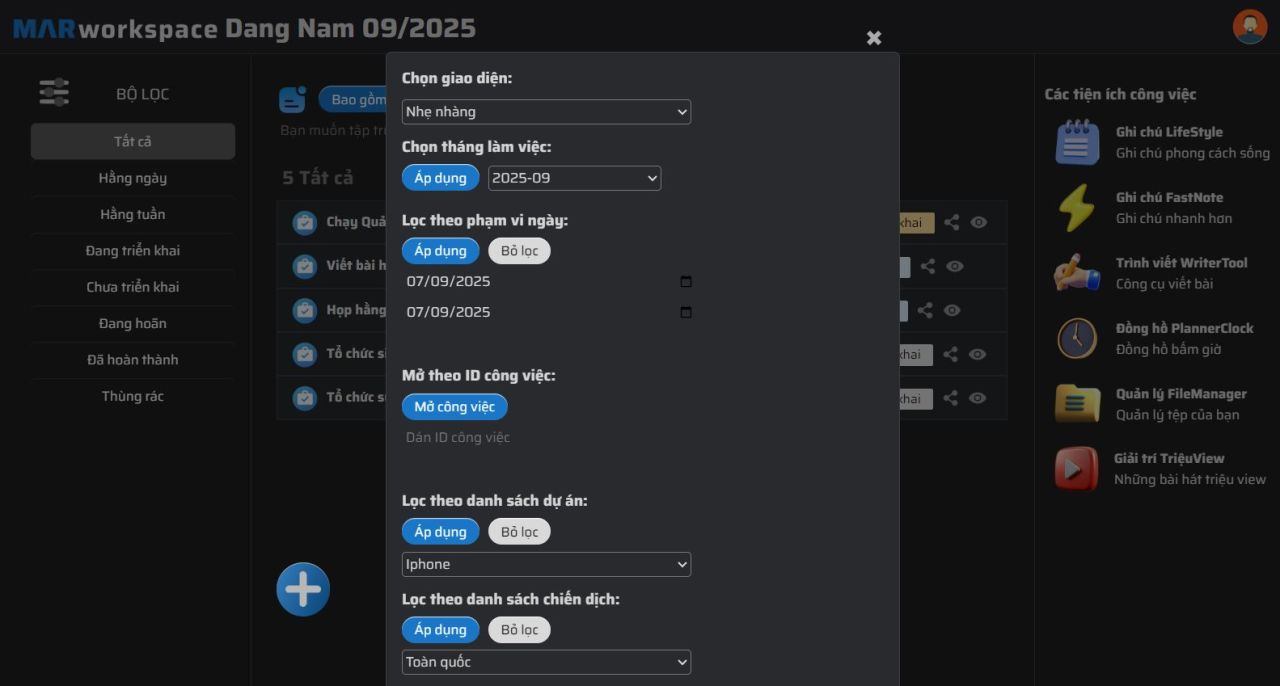Select the Đang triển khai filter
1280x686 pixels.
(133, 251)
